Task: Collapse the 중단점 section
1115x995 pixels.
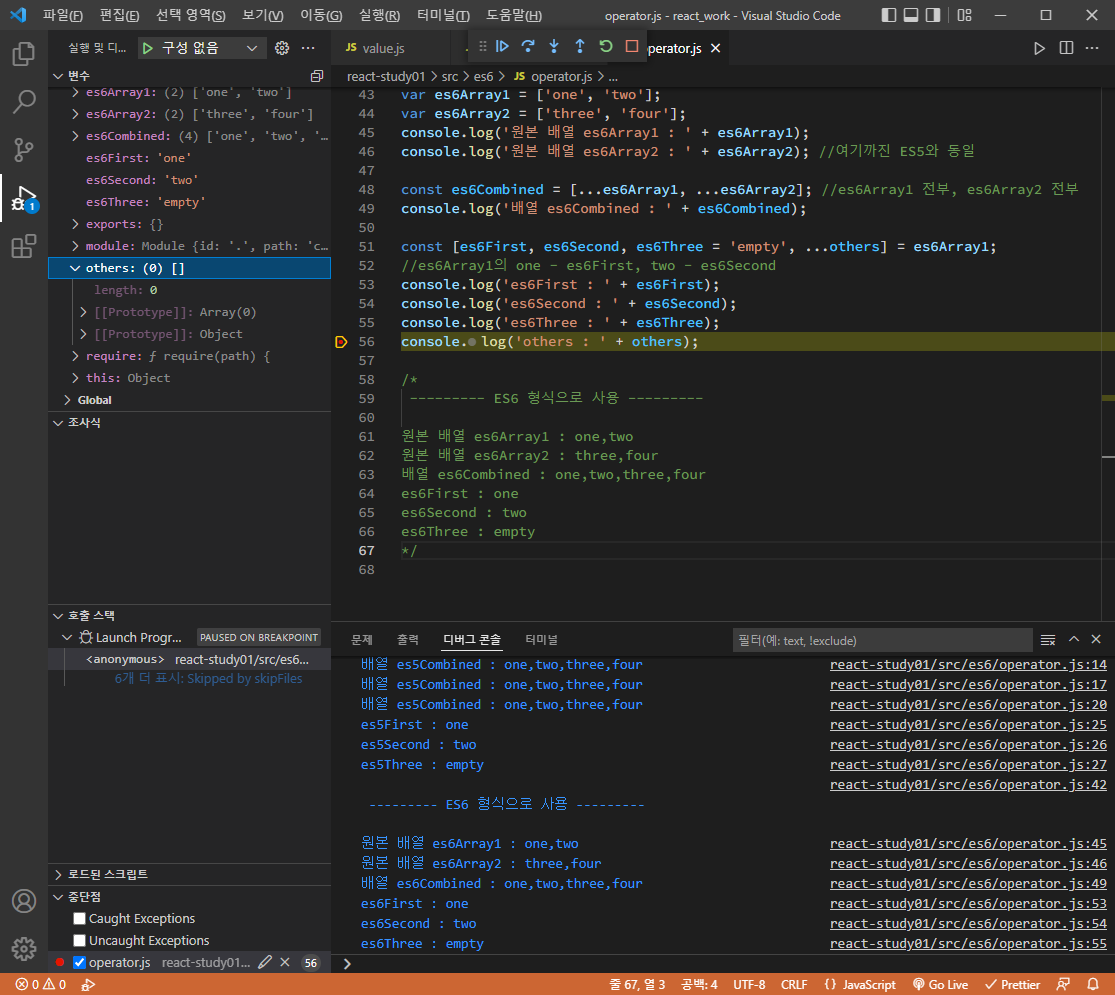Action: tap(58, 896)
